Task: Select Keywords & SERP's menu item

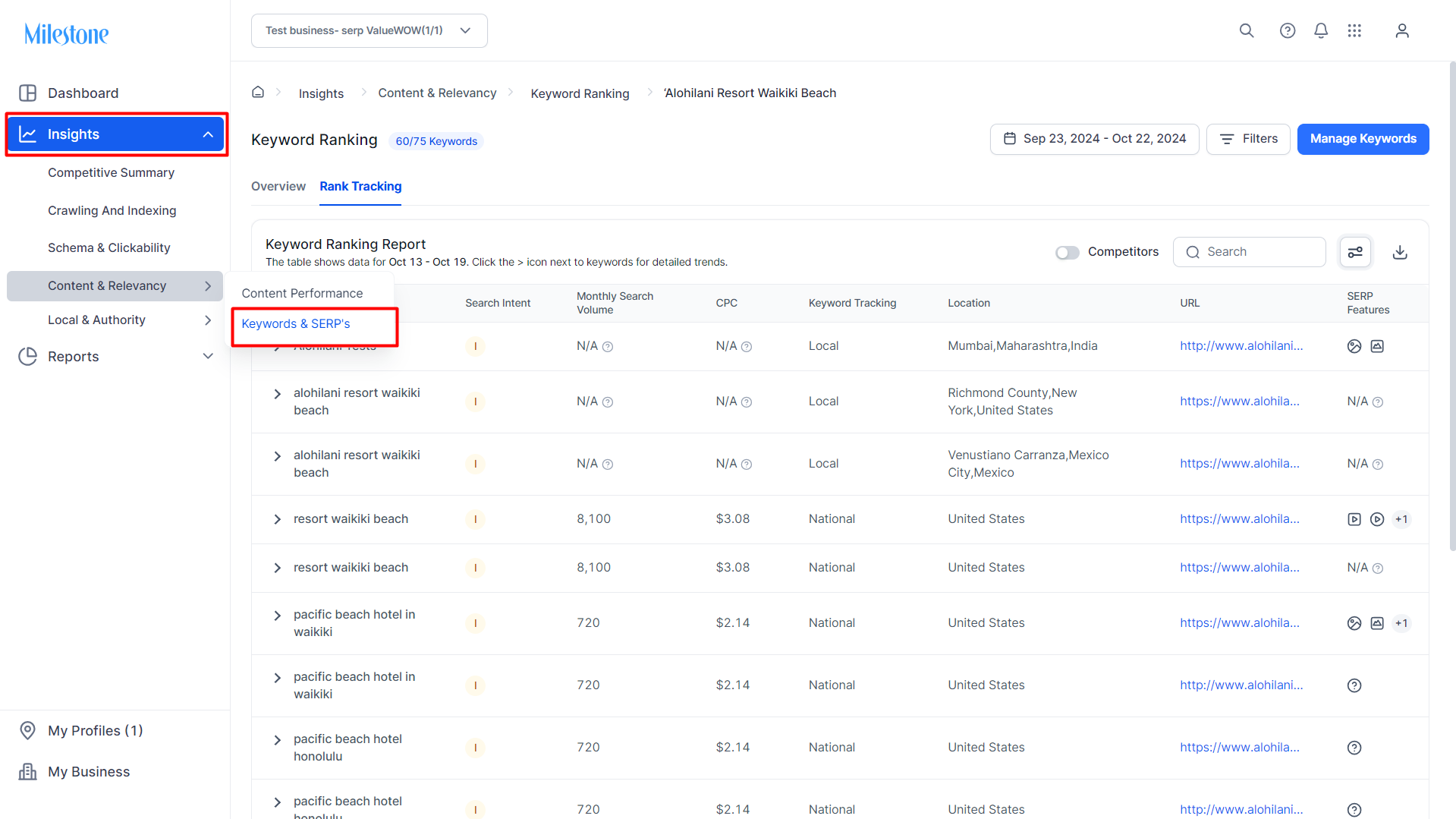Action: click(296, 323)
